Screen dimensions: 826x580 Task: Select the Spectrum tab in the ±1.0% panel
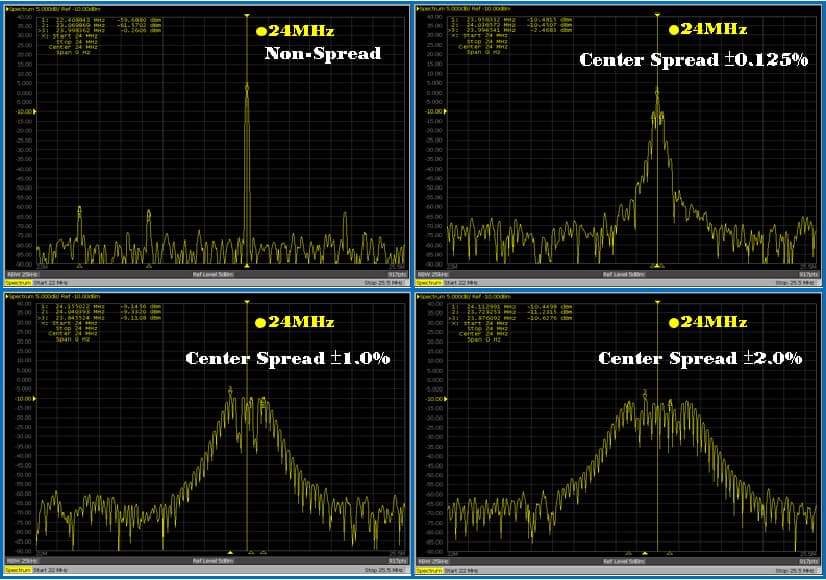19,570
